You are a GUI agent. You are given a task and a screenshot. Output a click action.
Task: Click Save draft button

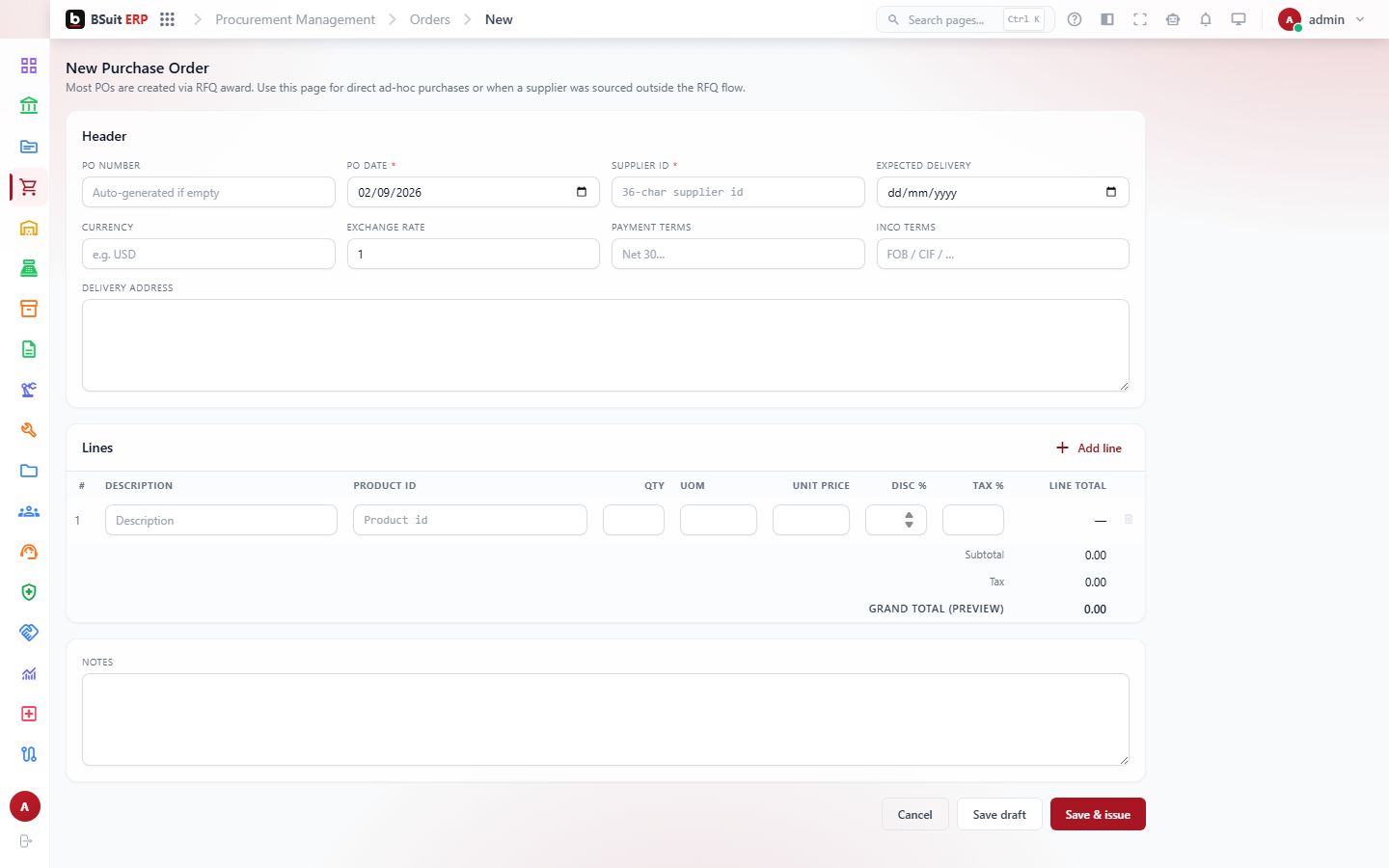click(x=999, y=814)
